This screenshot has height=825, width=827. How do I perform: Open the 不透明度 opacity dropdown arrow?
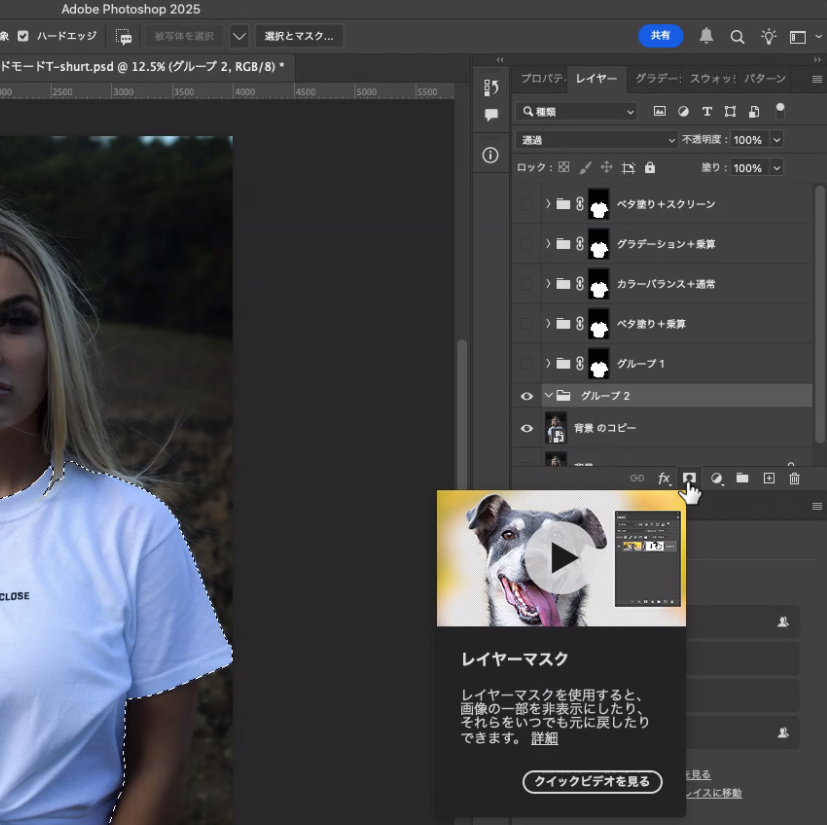tap(776, 140)
